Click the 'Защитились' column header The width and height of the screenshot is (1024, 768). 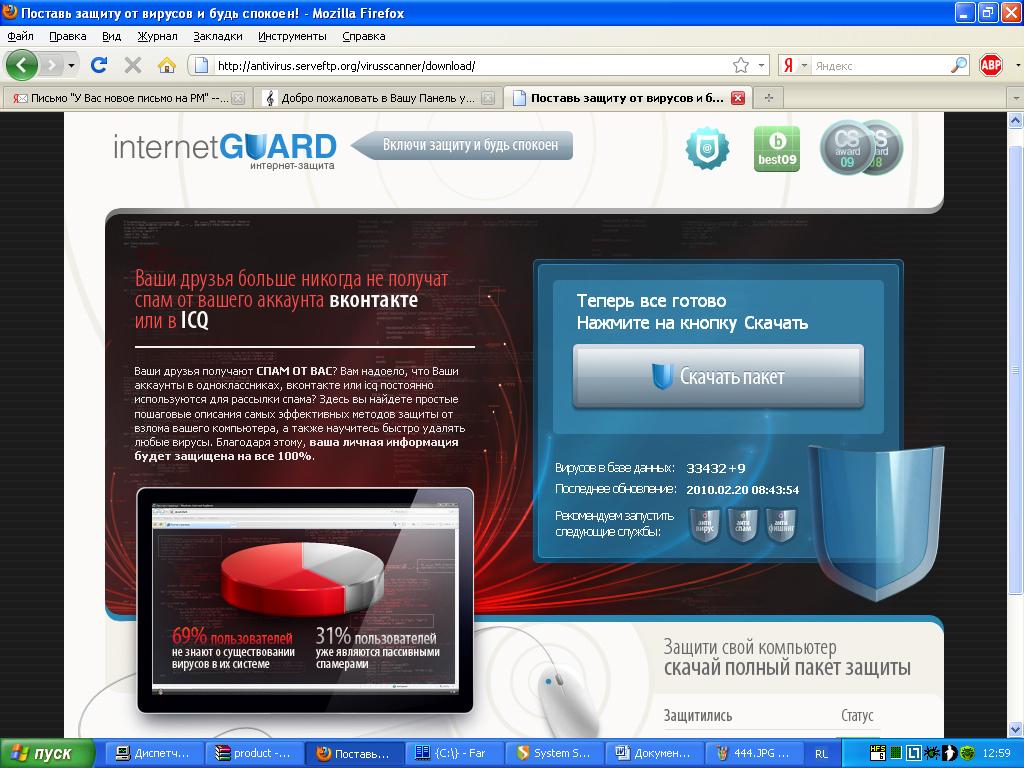(697, 716)
